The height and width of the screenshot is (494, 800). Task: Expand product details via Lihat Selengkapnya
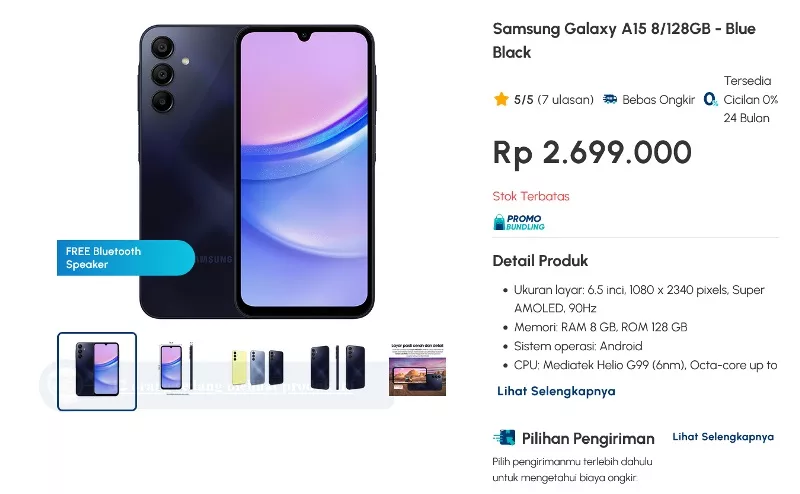pos(556,391)
